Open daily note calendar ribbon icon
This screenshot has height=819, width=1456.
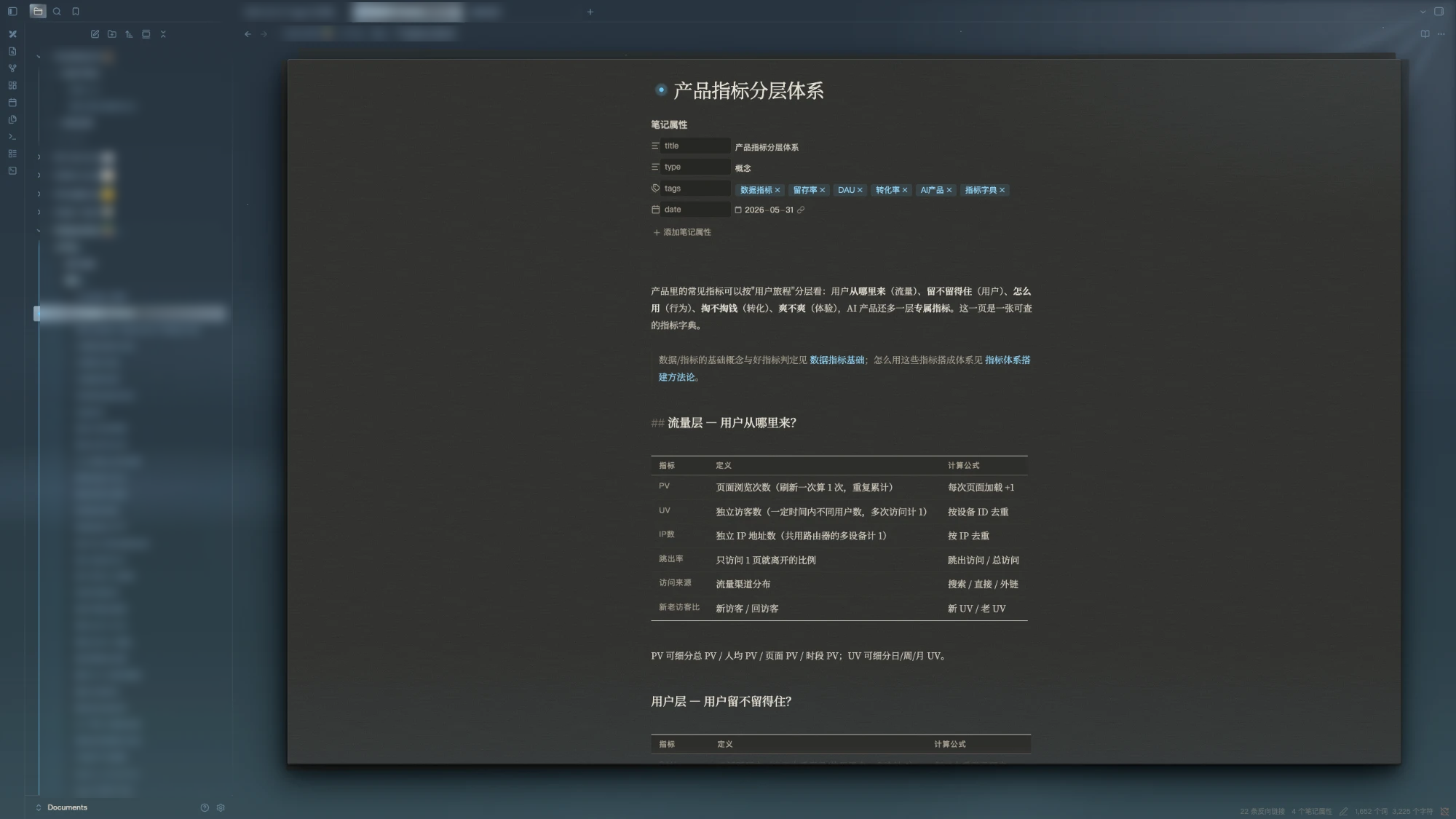pyautogui.click(x=12, y=103)
